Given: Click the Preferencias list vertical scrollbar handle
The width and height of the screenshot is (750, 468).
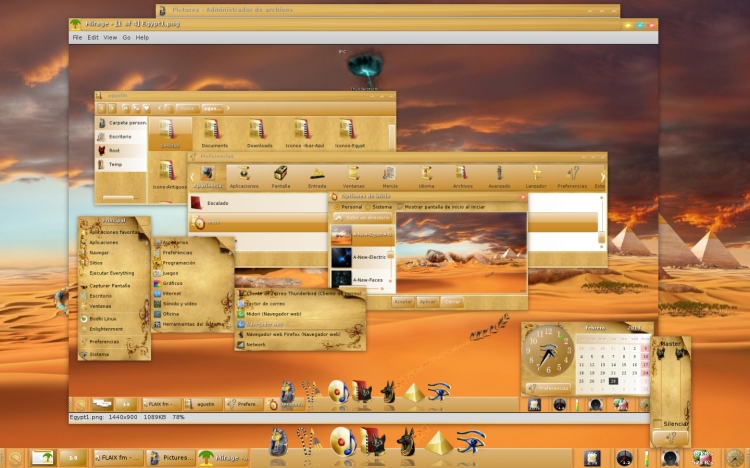Looking at the screenshot, I should pos(601,237).
